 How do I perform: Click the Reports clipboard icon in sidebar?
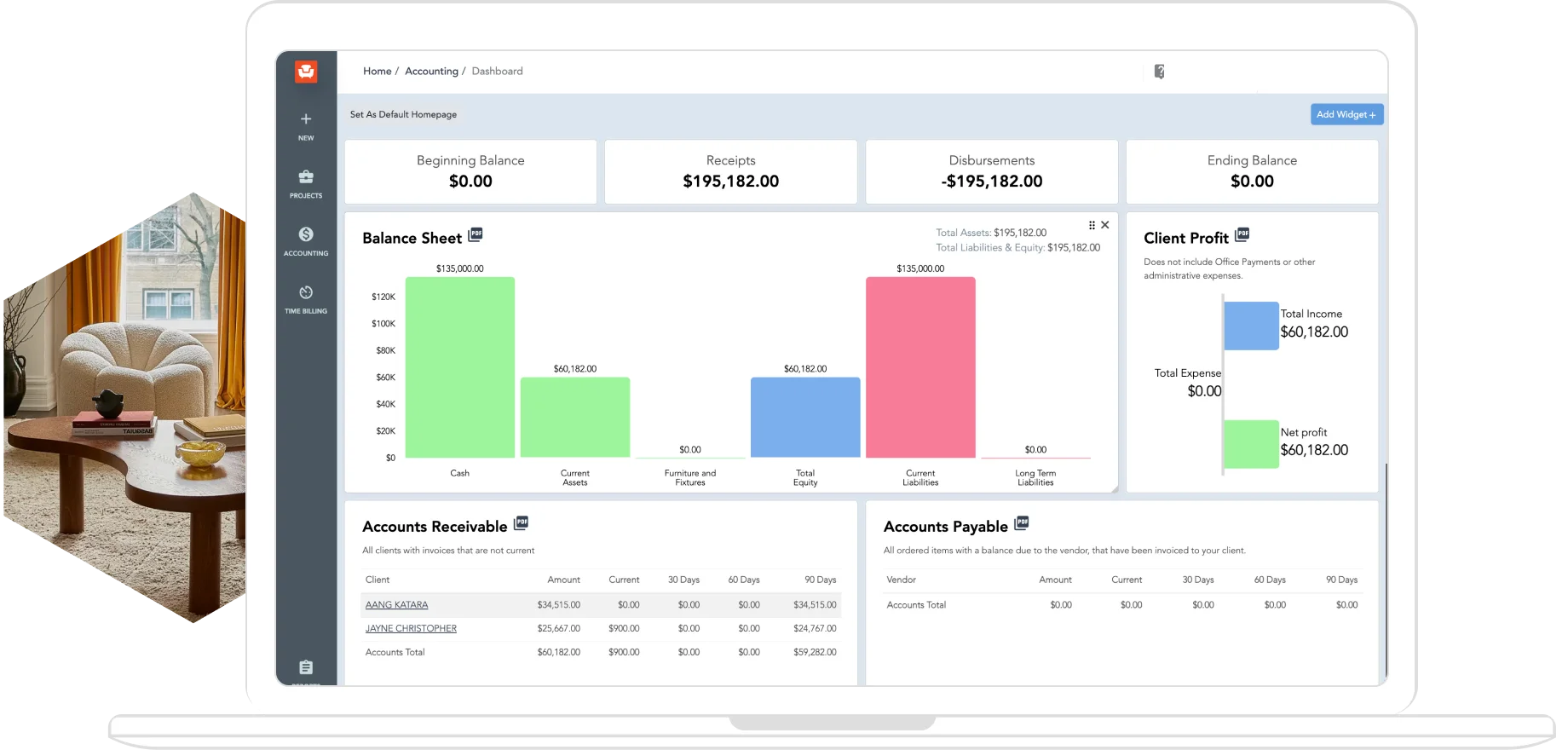[306, 667]
